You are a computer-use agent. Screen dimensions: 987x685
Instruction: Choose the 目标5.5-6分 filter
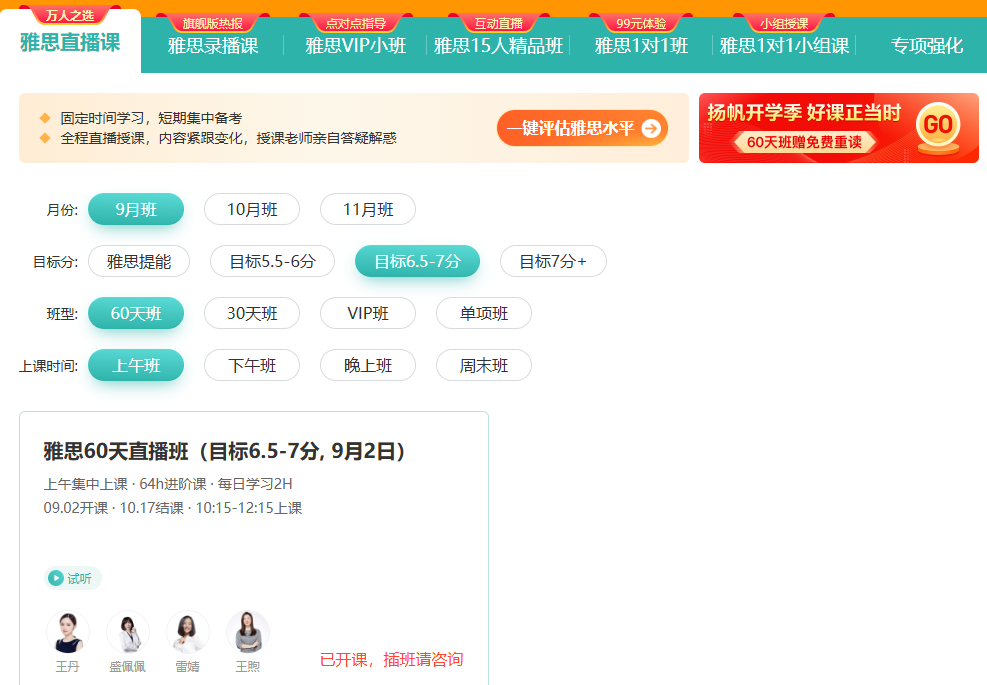273,261
